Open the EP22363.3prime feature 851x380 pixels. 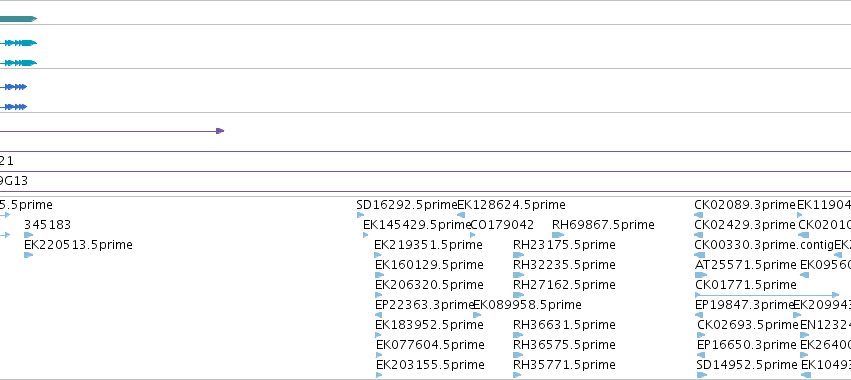425,305
